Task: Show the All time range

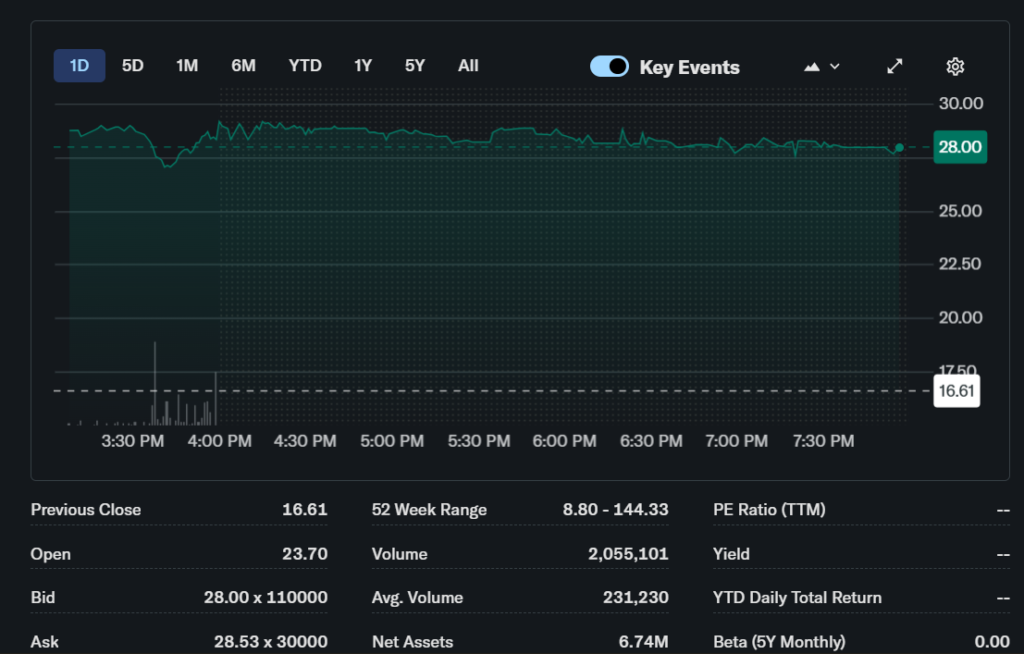Action: [x=468, y=66]
